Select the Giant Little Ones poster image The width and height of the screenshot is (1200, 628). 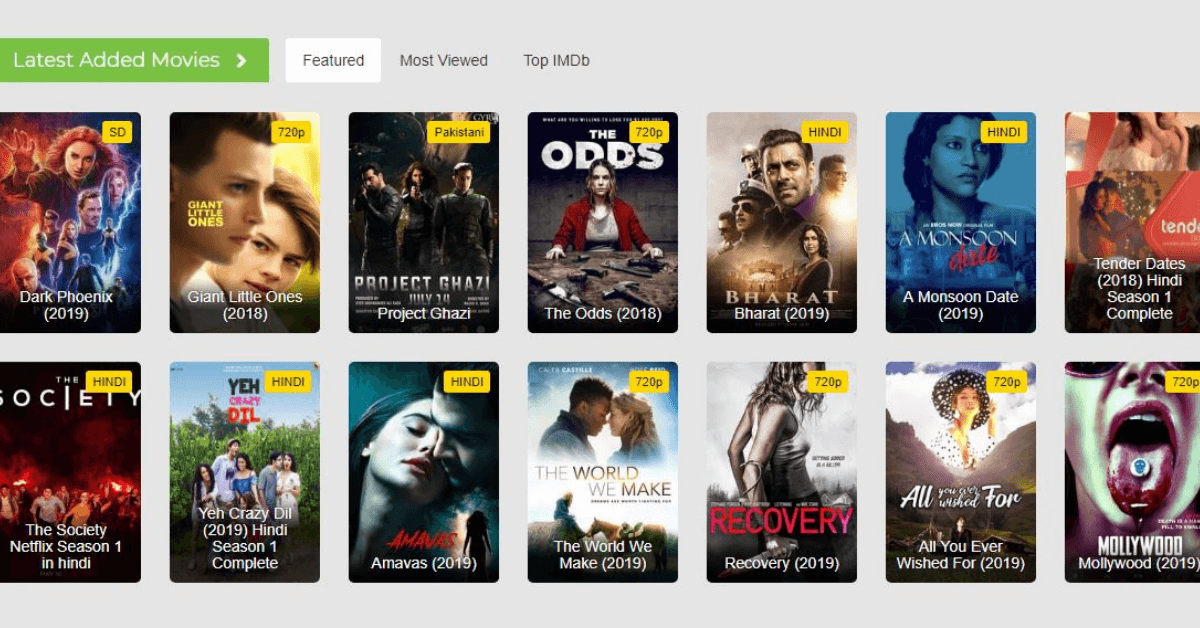point(245,222)
